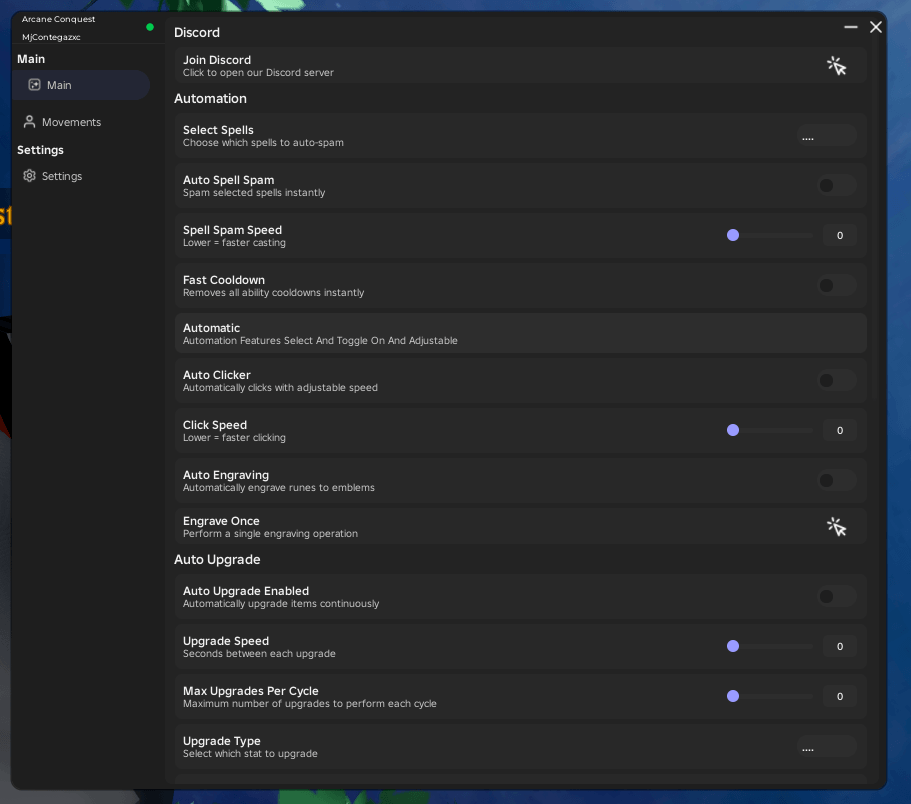Click the green status dot indicator
The height and width of the screenshot is (804, 911).
click(150, 27)
